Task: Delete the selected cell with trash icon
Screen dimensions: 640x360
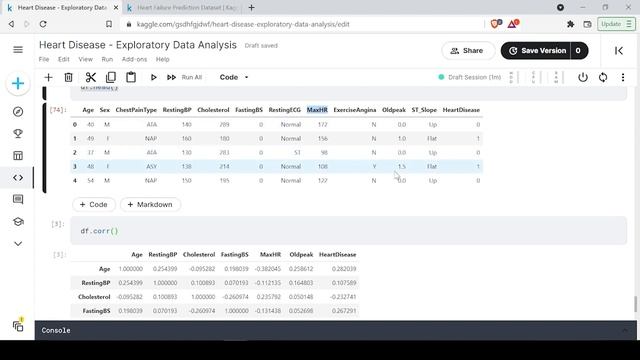Action: point(69,77)
